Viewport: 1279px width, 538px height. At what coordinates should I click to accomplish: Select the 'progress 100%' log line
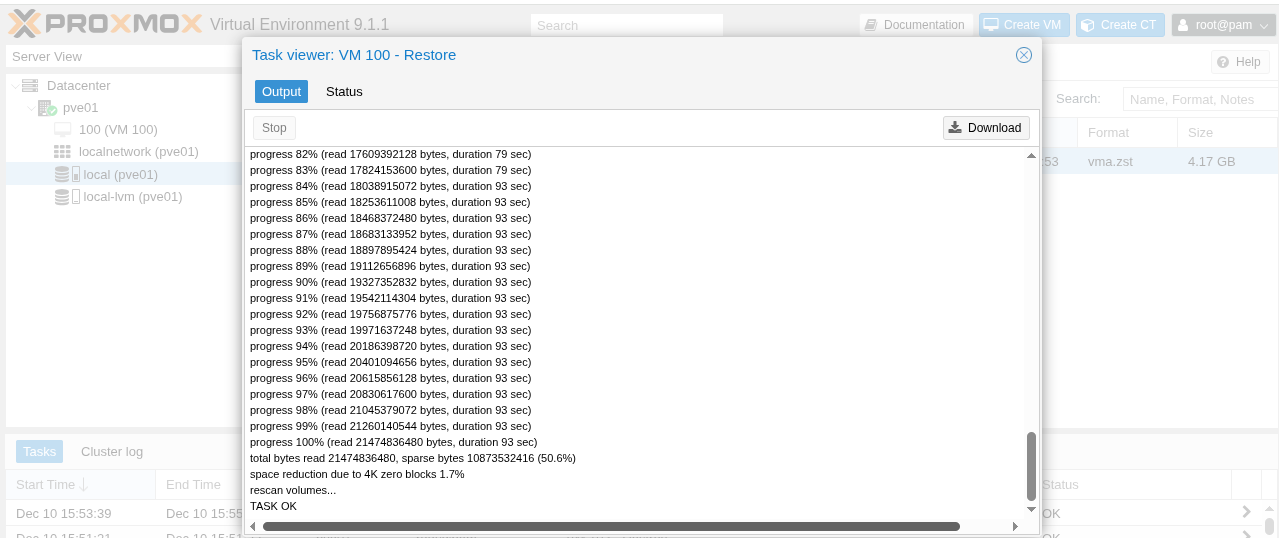(393, 442)
